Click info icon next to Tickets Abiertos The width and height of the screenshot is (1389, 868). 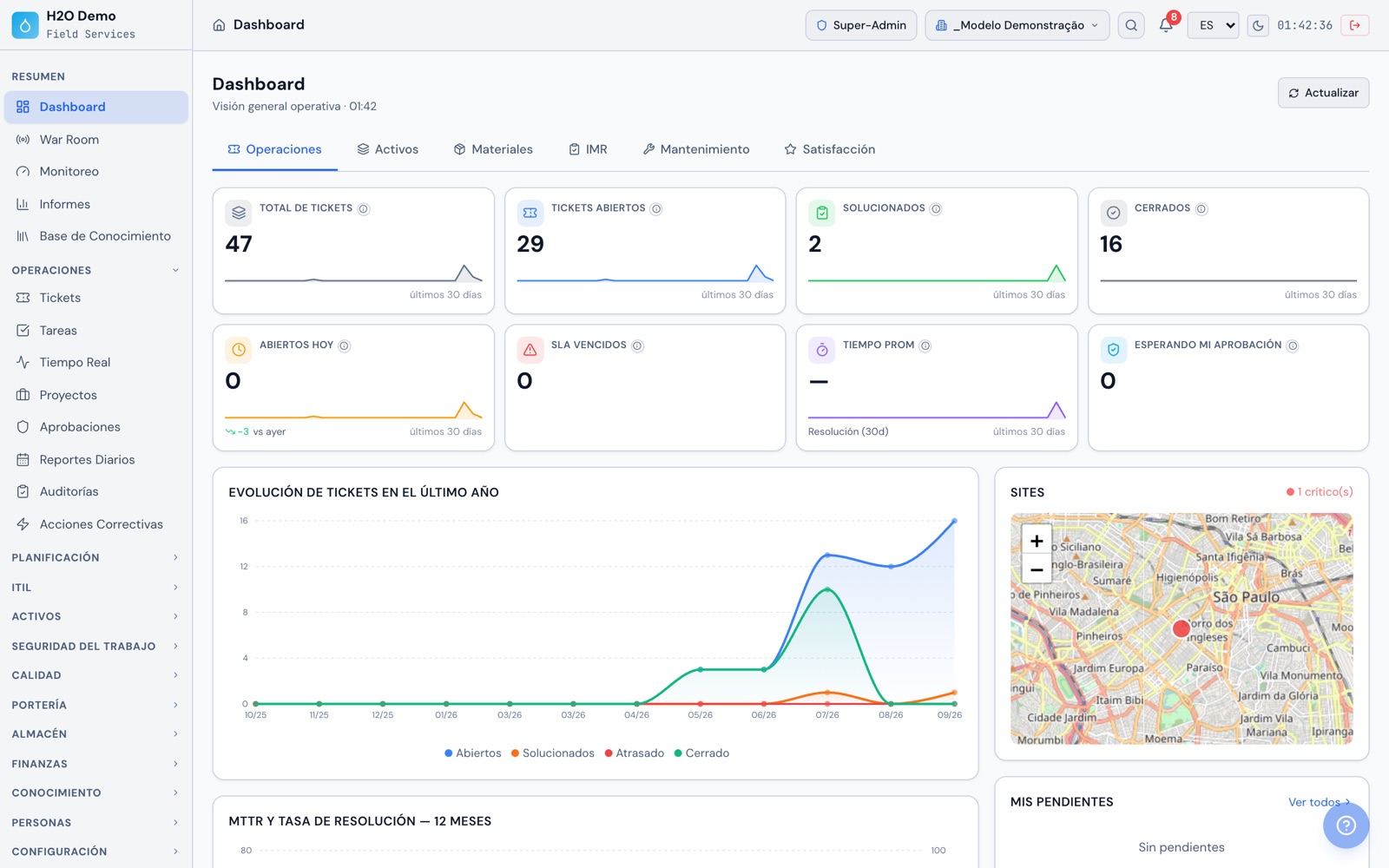tap(656, 209)
